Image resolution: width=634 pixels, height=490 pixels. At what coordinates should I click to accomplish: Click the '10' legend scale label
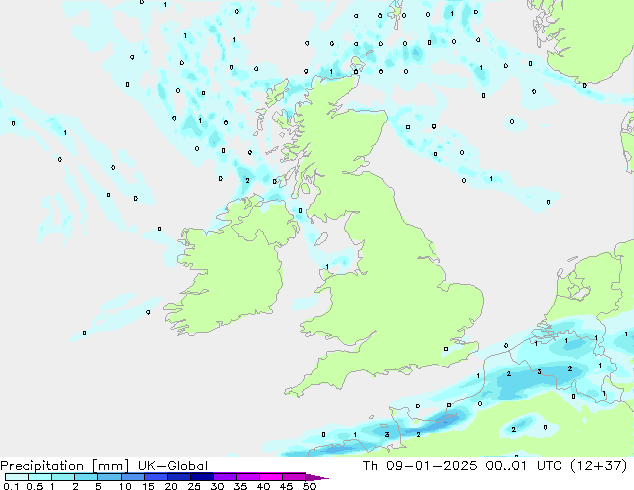pyautogui.click(x=125, y=486)
